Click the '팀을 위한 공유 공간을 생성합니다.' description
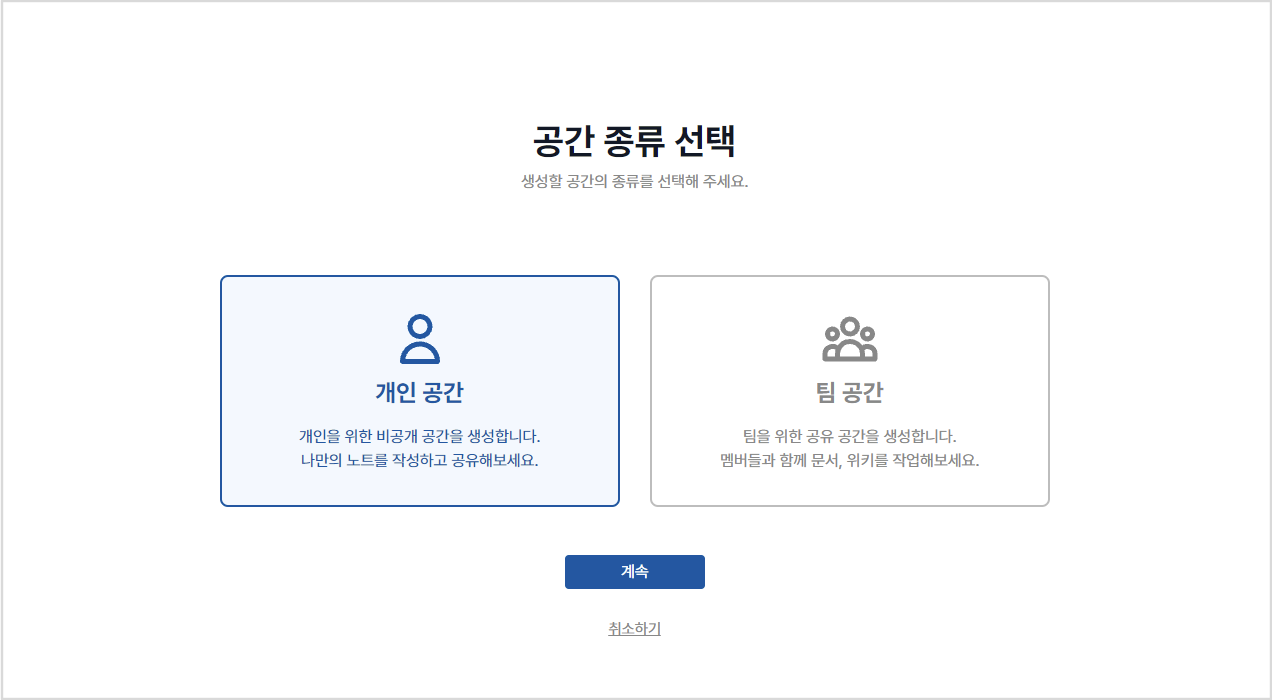Image resolution: width=1272 pixels, height=700 pixels. coord(849,437)
